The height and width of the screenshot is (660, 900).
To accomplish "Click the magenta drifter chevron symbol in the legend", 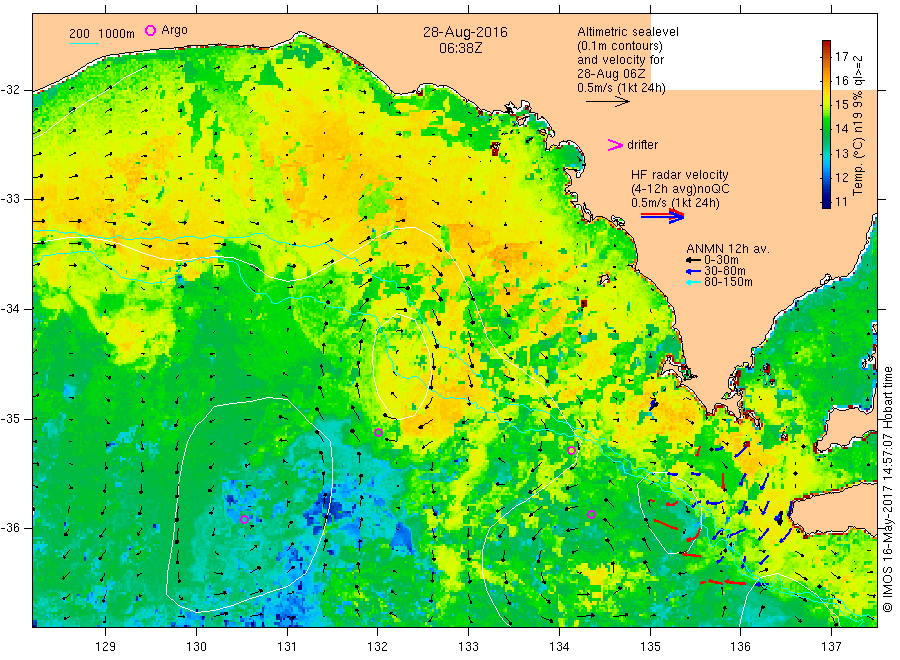I will pyautogui.click(x=615, y=145).
